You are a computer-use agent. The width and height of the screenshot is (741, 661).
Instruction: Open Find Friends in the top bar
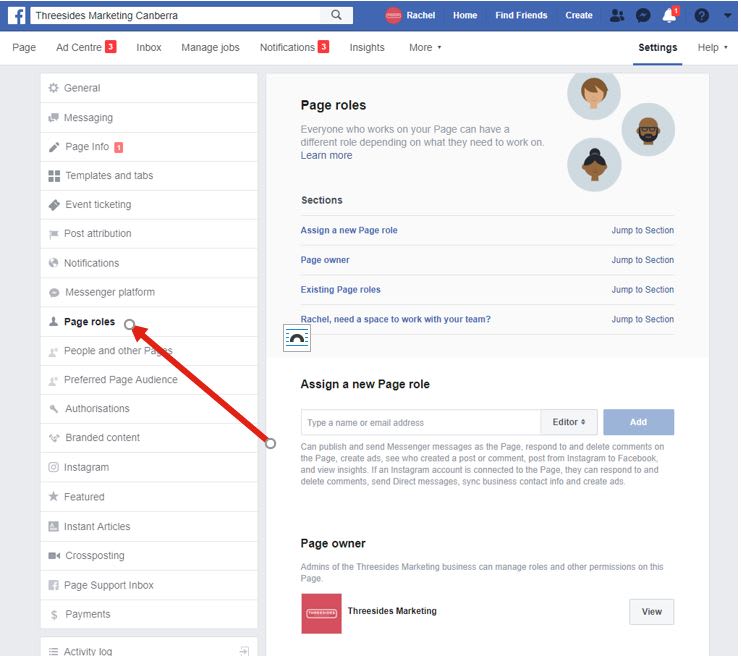click(x=523, y=16)
